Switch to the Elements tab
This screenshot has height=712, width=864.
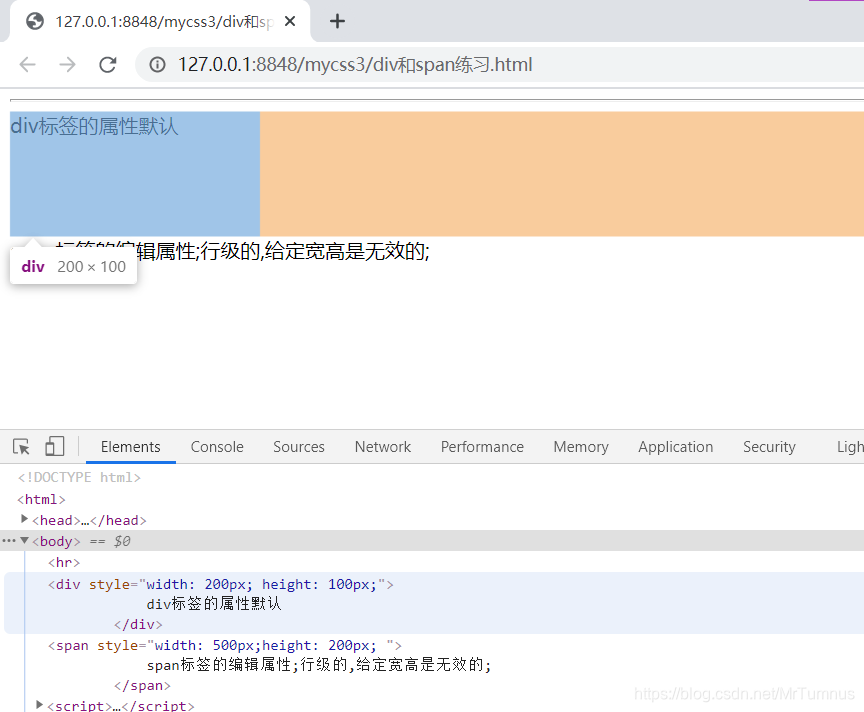pyautogui.click(x=131, y=447)
